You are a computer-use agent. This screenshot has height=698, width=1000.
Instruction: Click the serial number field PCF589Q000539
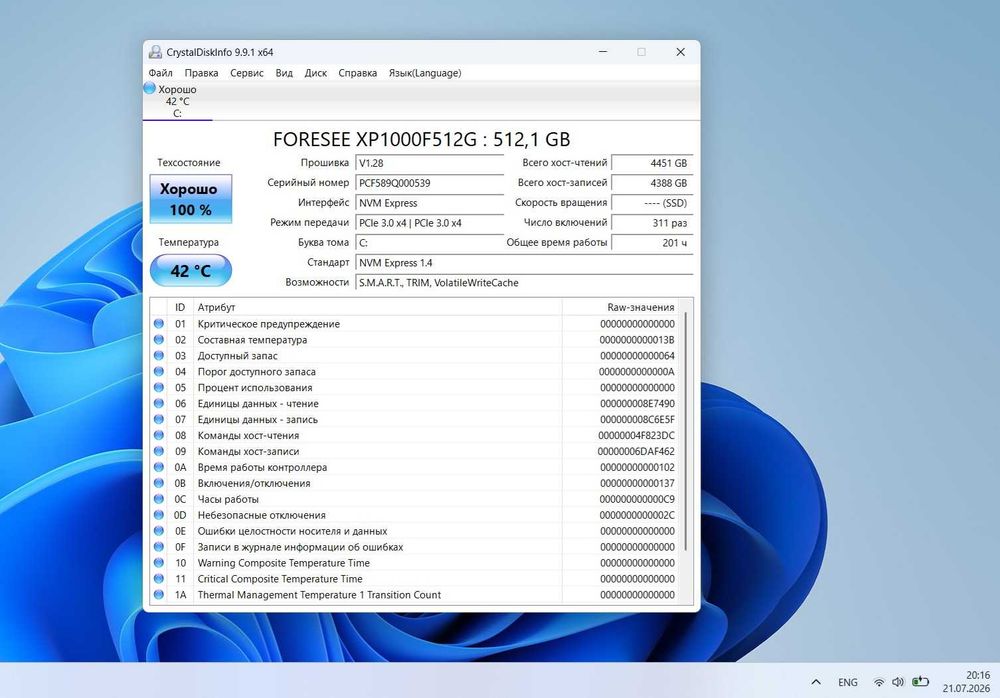429,183
